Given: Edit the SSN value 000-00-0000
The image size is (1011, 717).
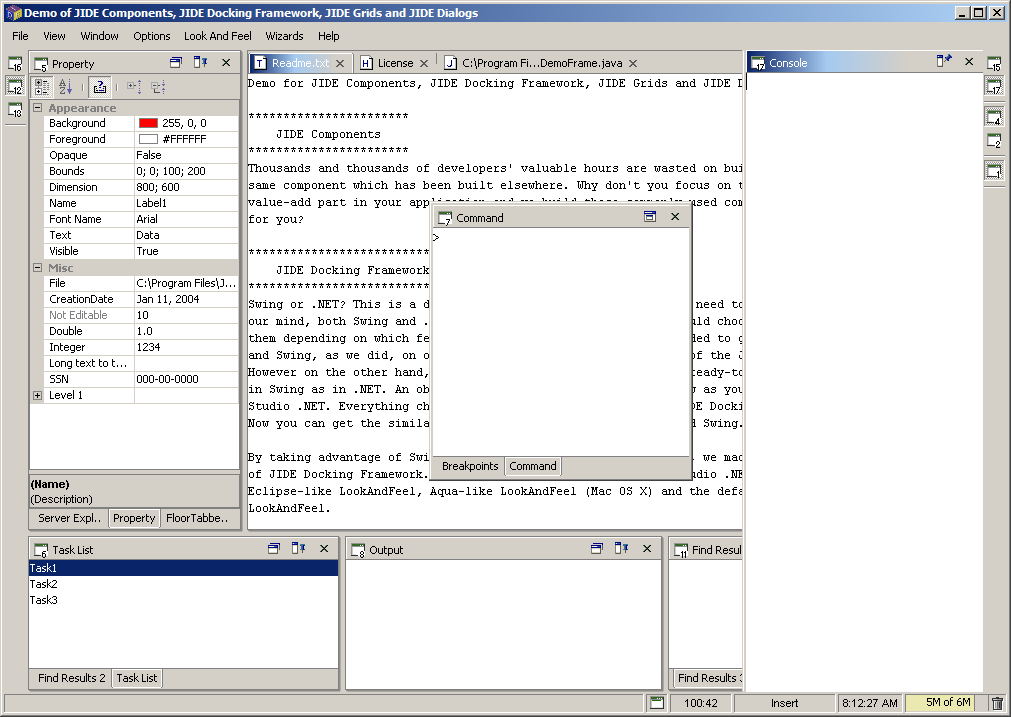Looking at the screenshot, I should pos(186,379).
